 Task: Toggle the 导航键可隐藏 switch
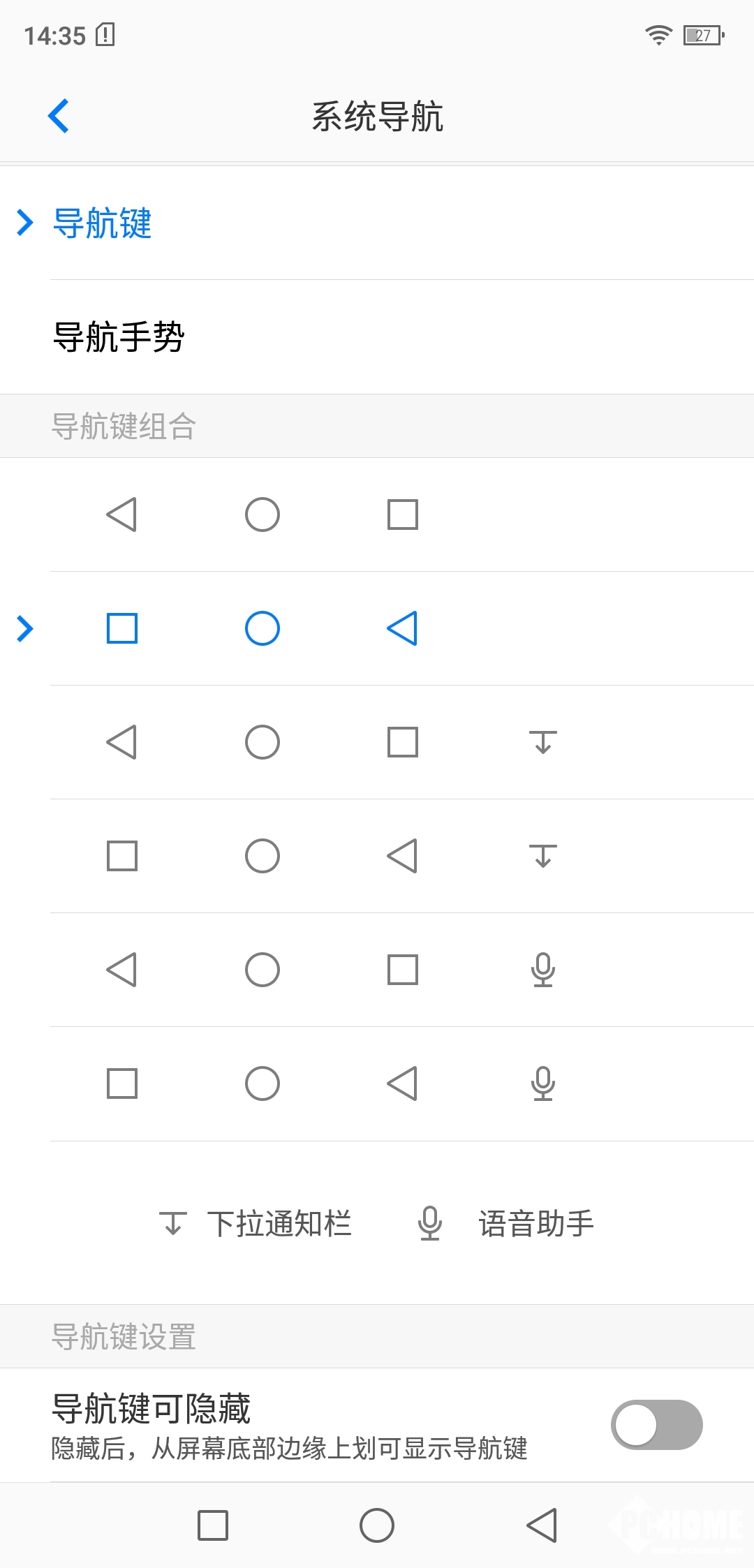coord(656,1424)
